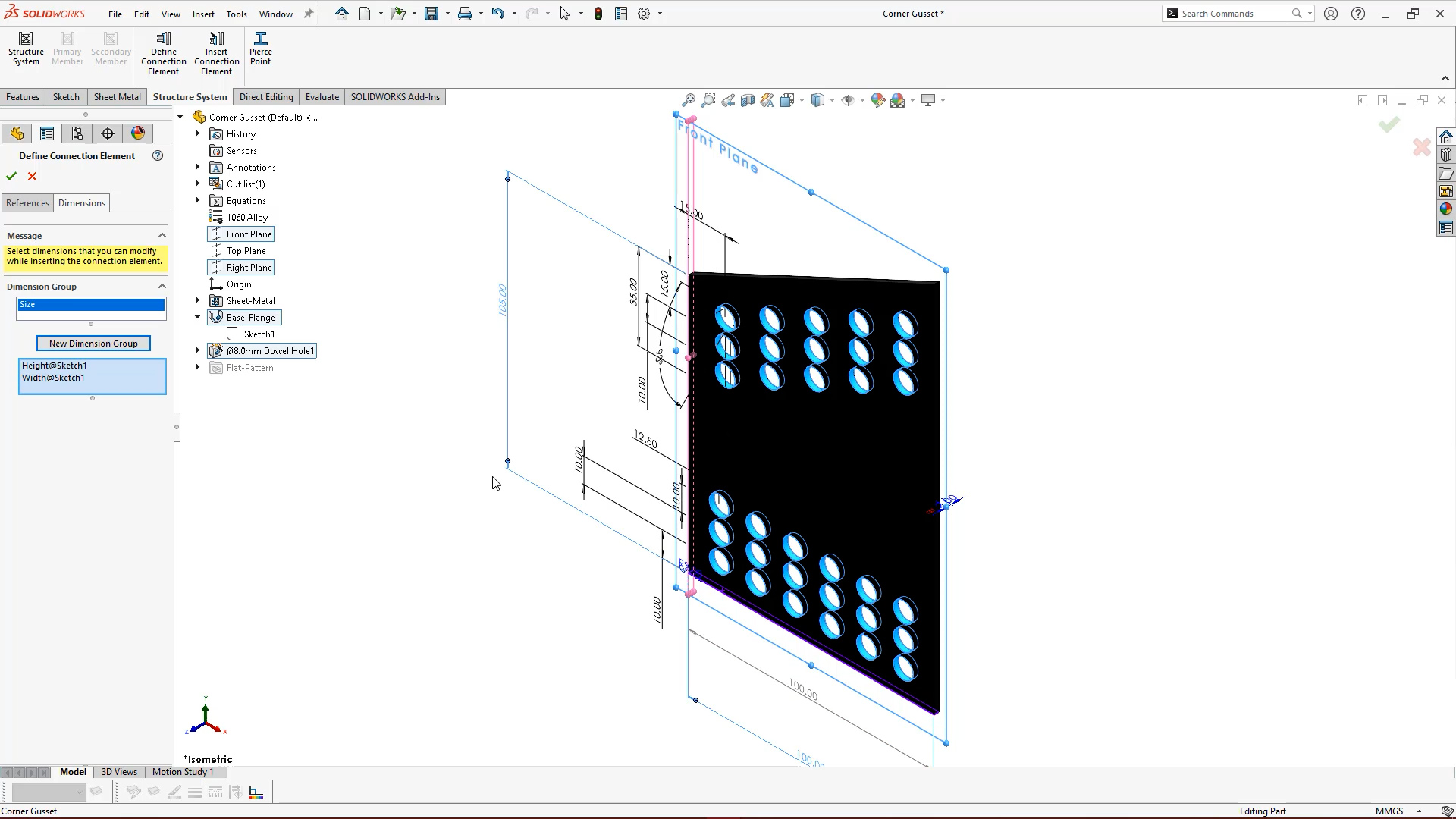Open the Define Connection Element tool

tap(163, 48)
